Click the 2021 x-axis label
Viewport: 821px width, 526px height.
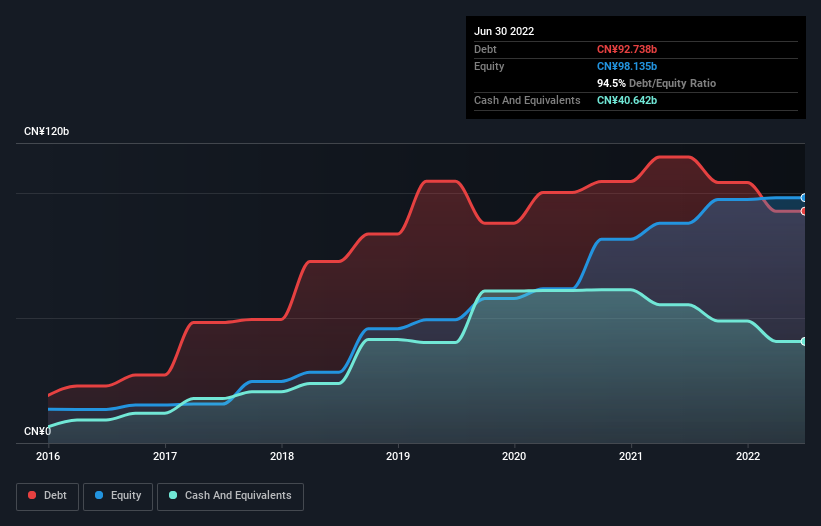click(631, 456)
